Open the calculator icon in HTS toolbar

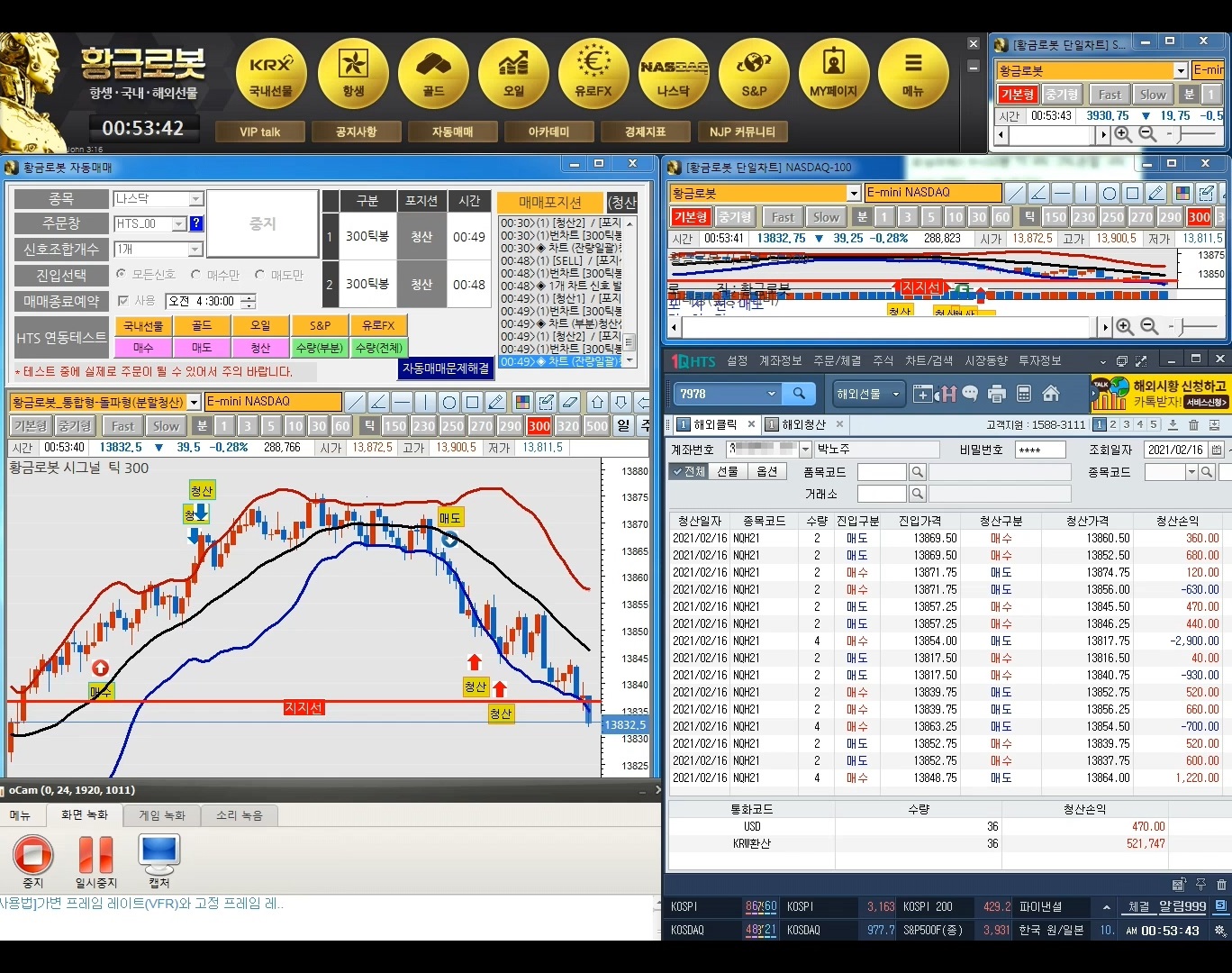coord(1023,394)
